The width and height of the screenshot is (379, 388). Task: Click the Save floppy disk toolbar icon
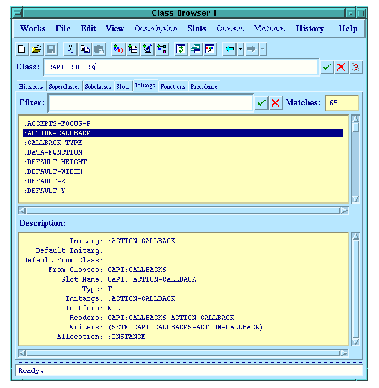[51, 49]
